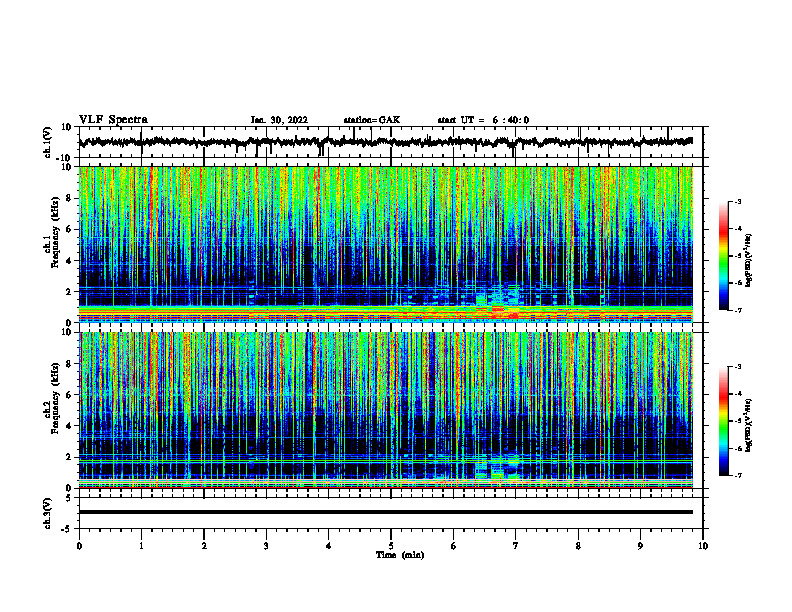Click the "6" kHz tick of ch.2 spectrogram
Screen dimensions: 792x612
[69, 395]
